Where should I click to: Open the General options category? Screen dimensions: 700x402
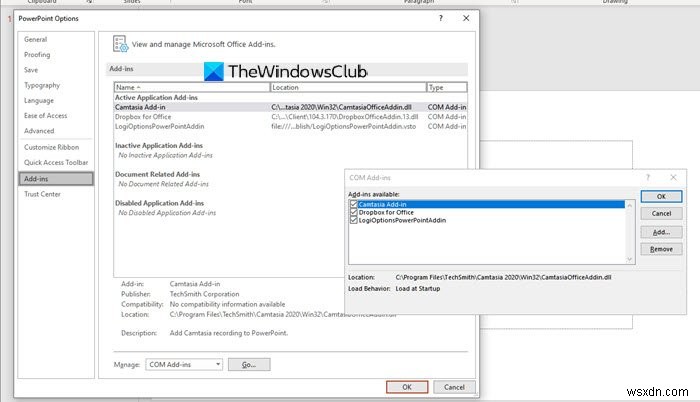[35, 39]
